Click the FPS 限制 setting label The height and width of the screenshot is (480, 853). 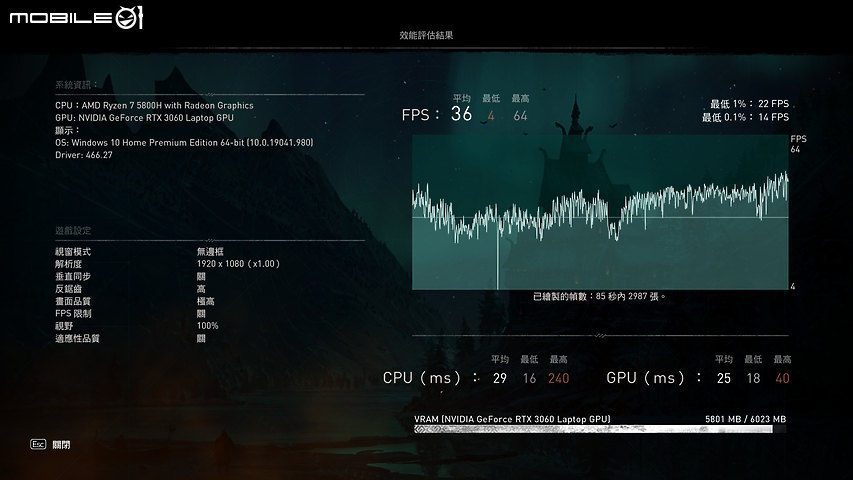tap(73, 313)
